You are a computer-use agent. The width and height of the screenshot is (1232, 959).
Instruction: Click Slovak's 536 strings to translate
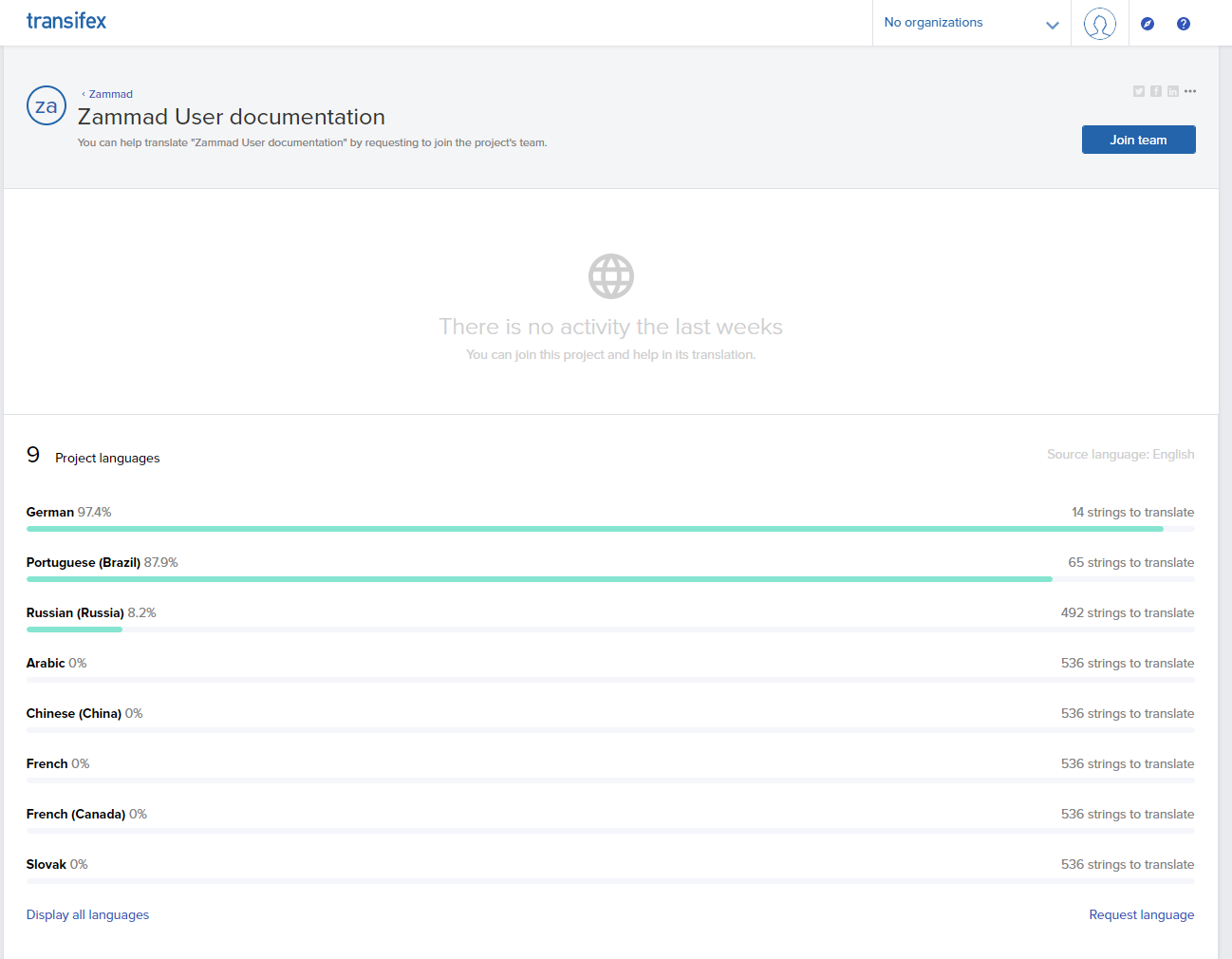point(1128,864)
